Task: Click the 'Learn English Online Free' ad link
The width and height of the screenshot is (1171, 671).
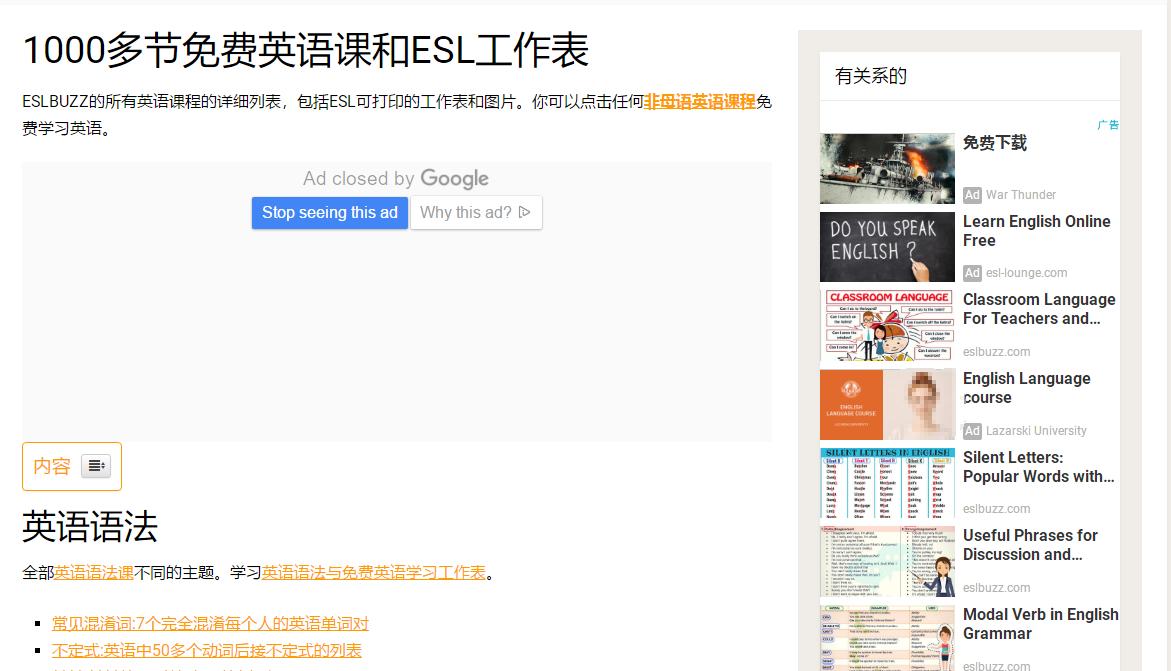Action: pyautogui.click(x=1036, y=231)
